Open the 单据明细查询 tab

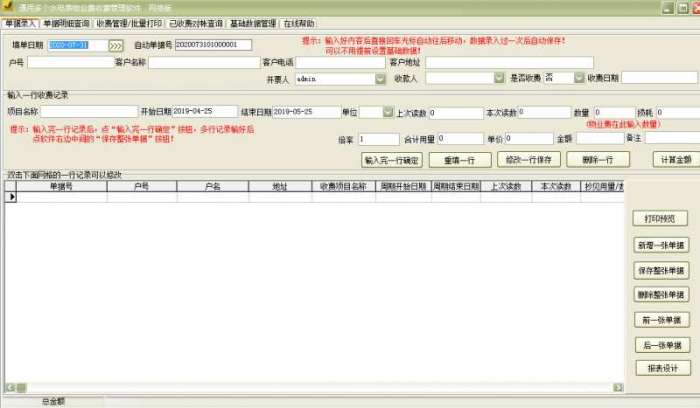click(67, 23)
